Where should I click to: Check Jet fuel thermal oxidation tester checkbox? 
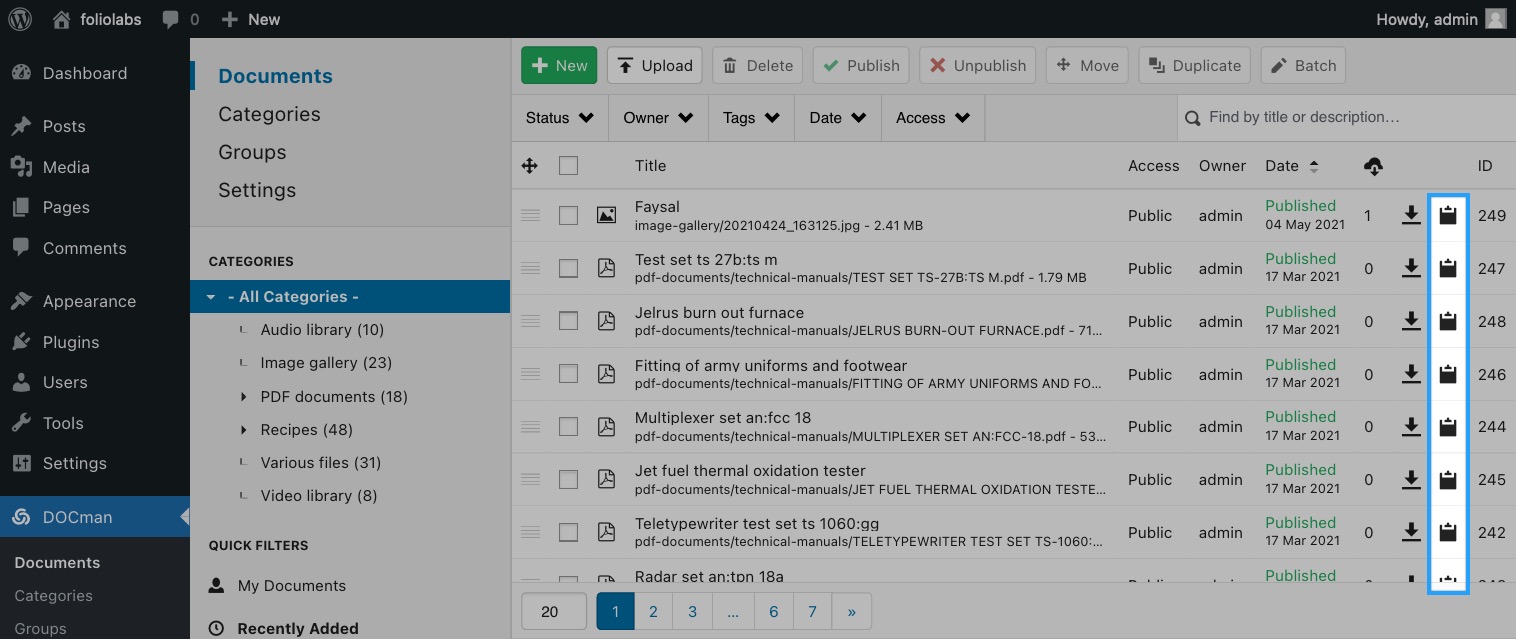click(x=568, y=480)
